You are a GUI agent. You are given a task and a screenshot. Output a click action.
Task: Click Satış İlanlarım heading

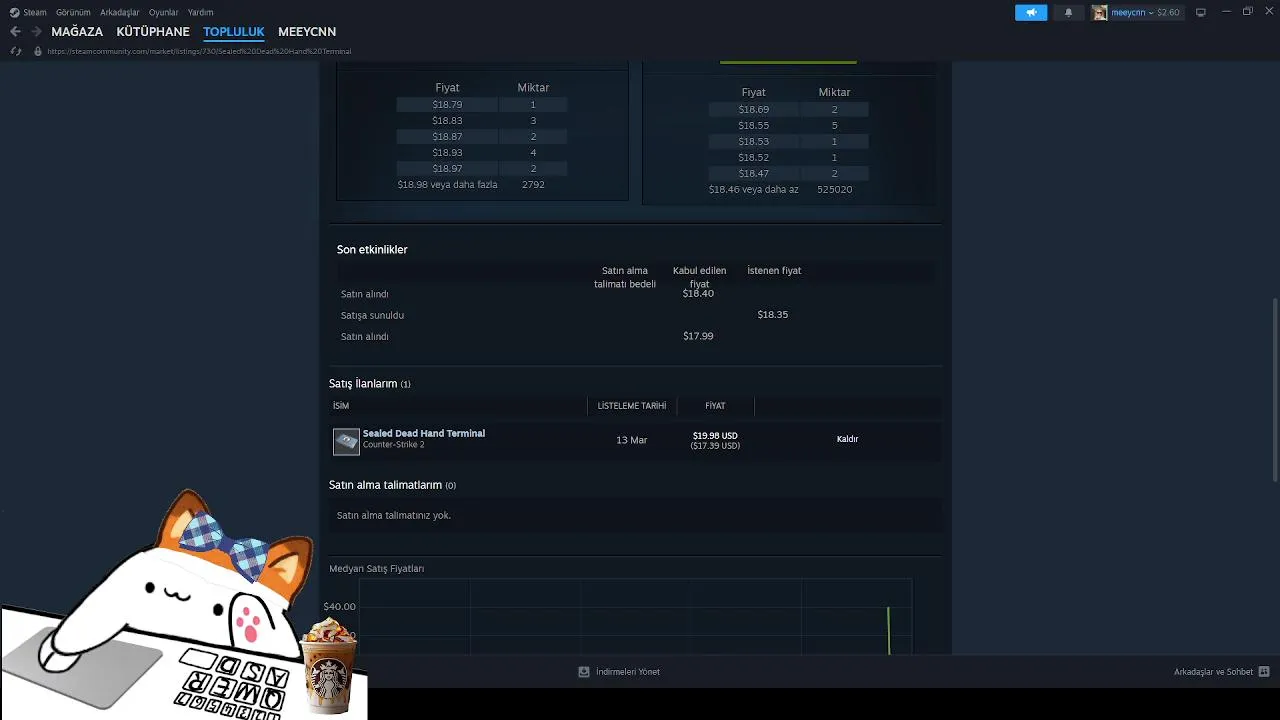(370, 384)
